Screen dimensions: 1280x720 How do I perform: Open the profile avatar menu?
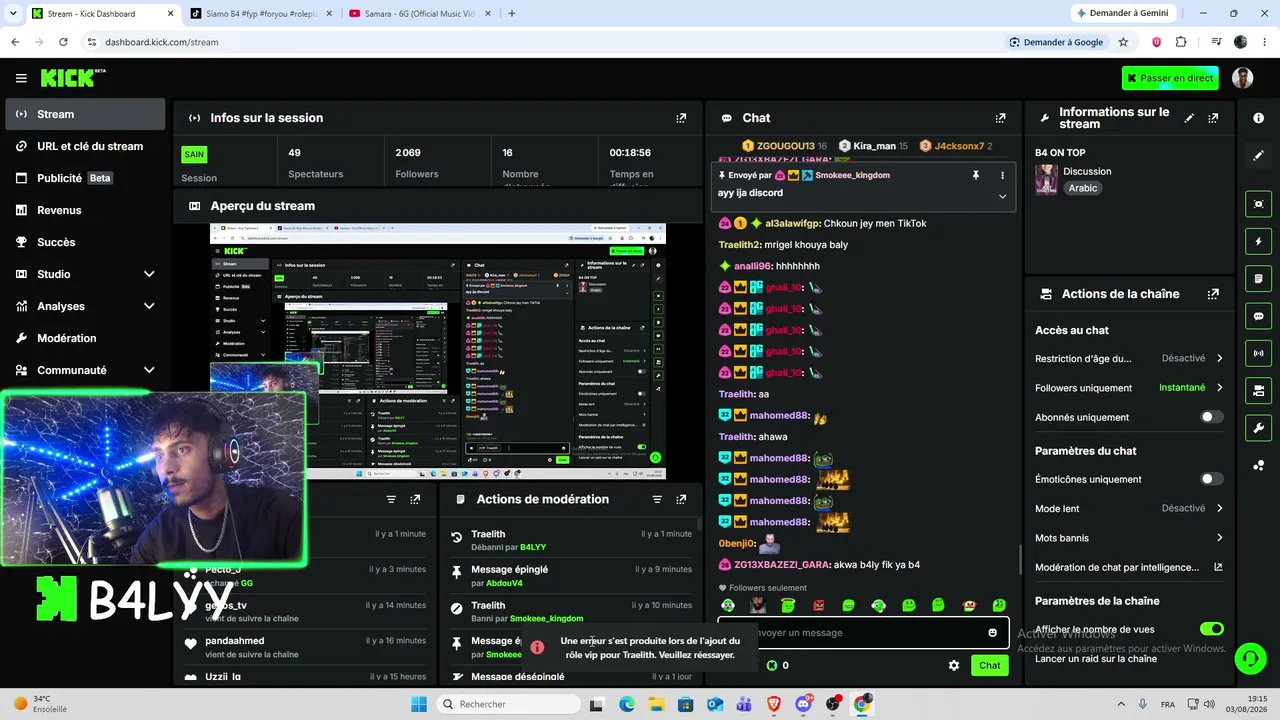coord(1242,78)
